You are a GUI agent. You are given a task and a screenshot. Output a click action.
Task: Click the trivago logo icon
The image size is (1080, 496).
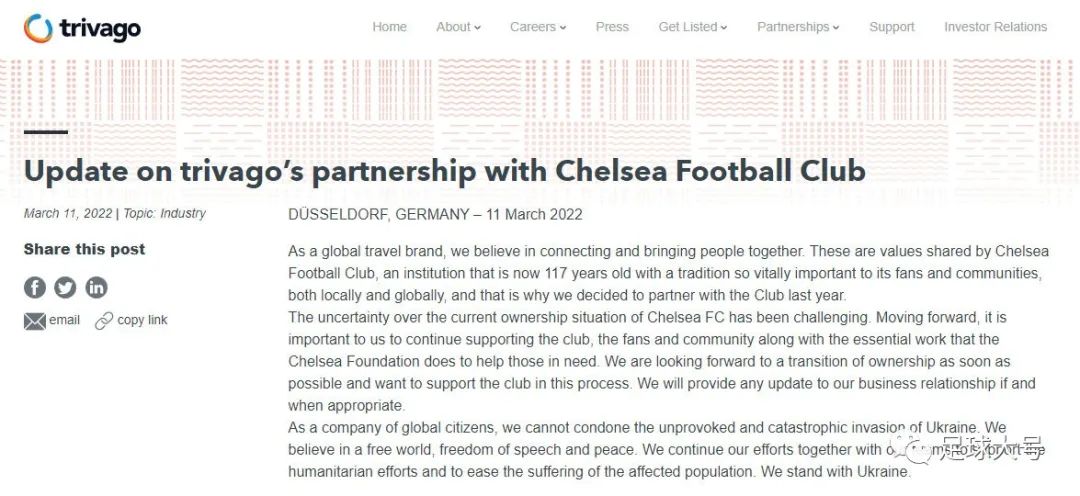pyautogui.click(x=38, y=28)
